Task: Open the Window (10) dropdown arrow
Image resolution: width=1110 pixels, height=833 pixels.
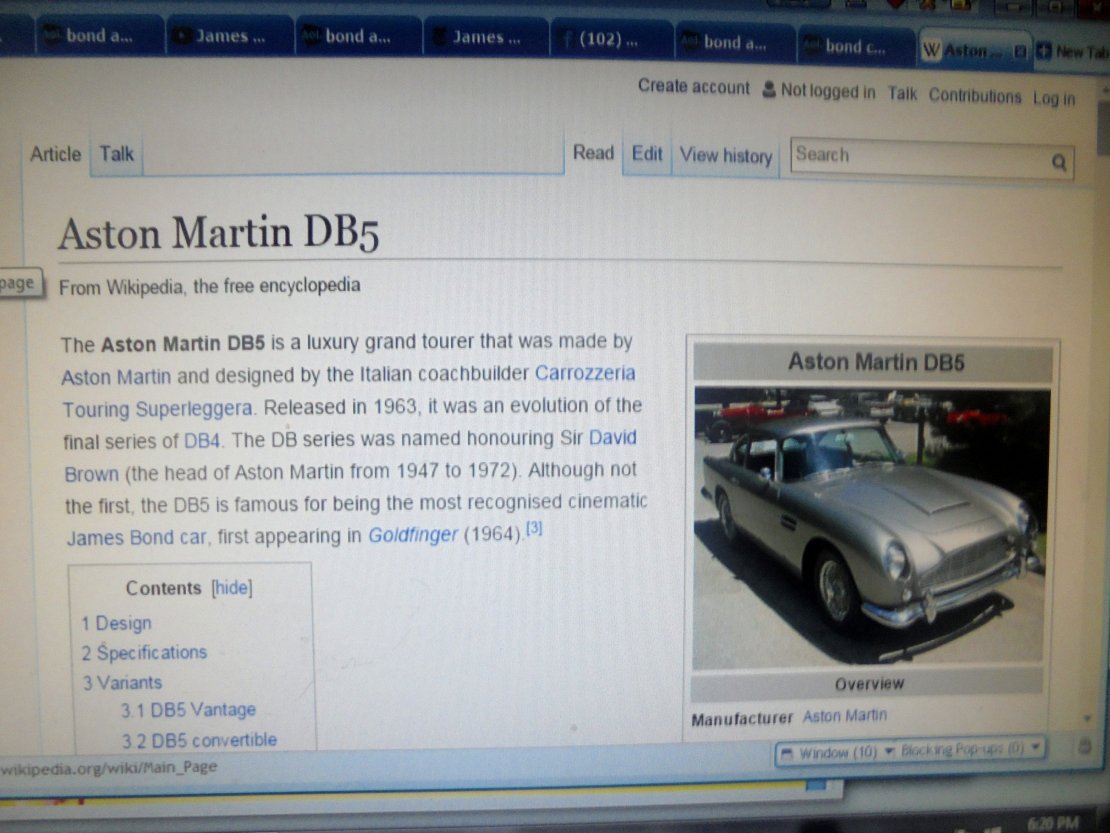Action: [889, 750]
